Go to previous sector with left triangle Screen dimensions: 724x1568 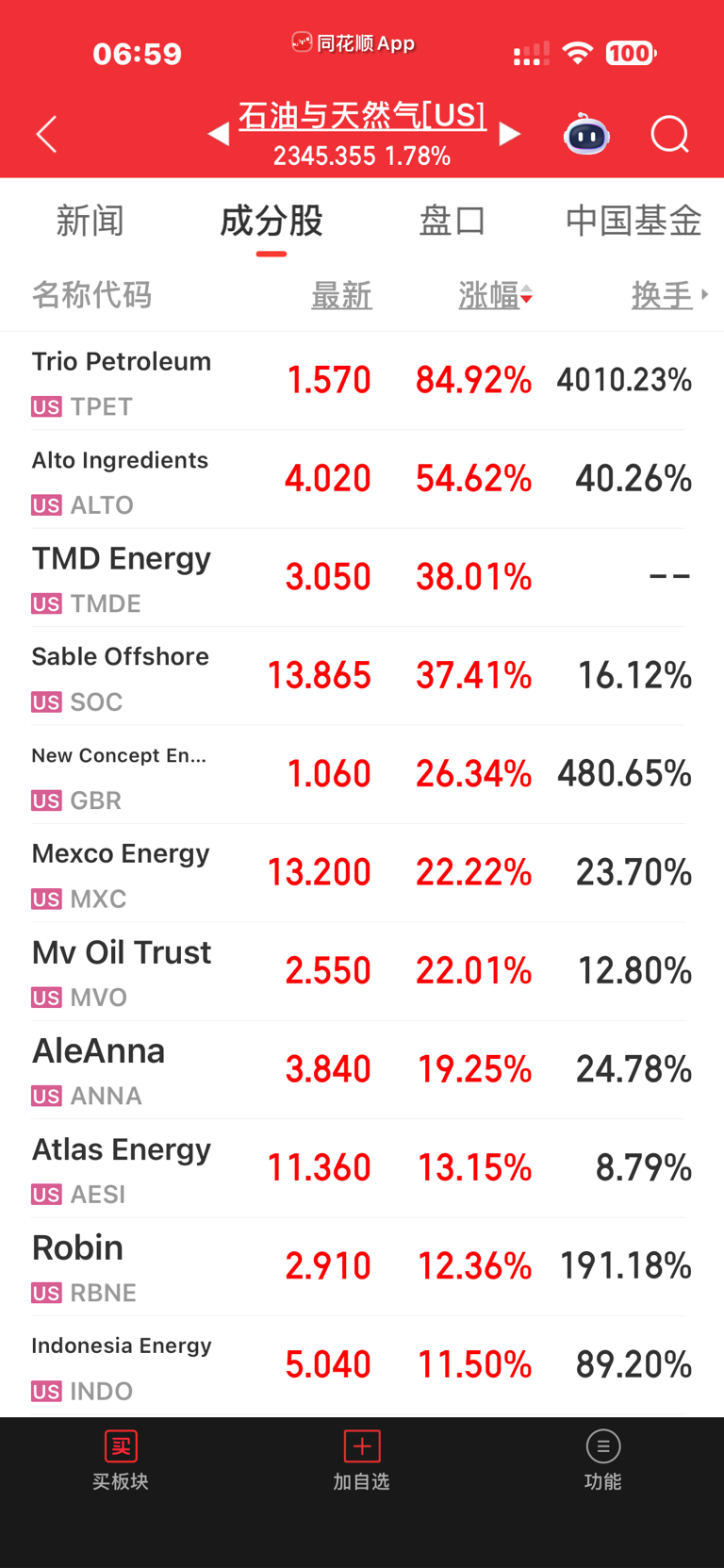point(219,135)
